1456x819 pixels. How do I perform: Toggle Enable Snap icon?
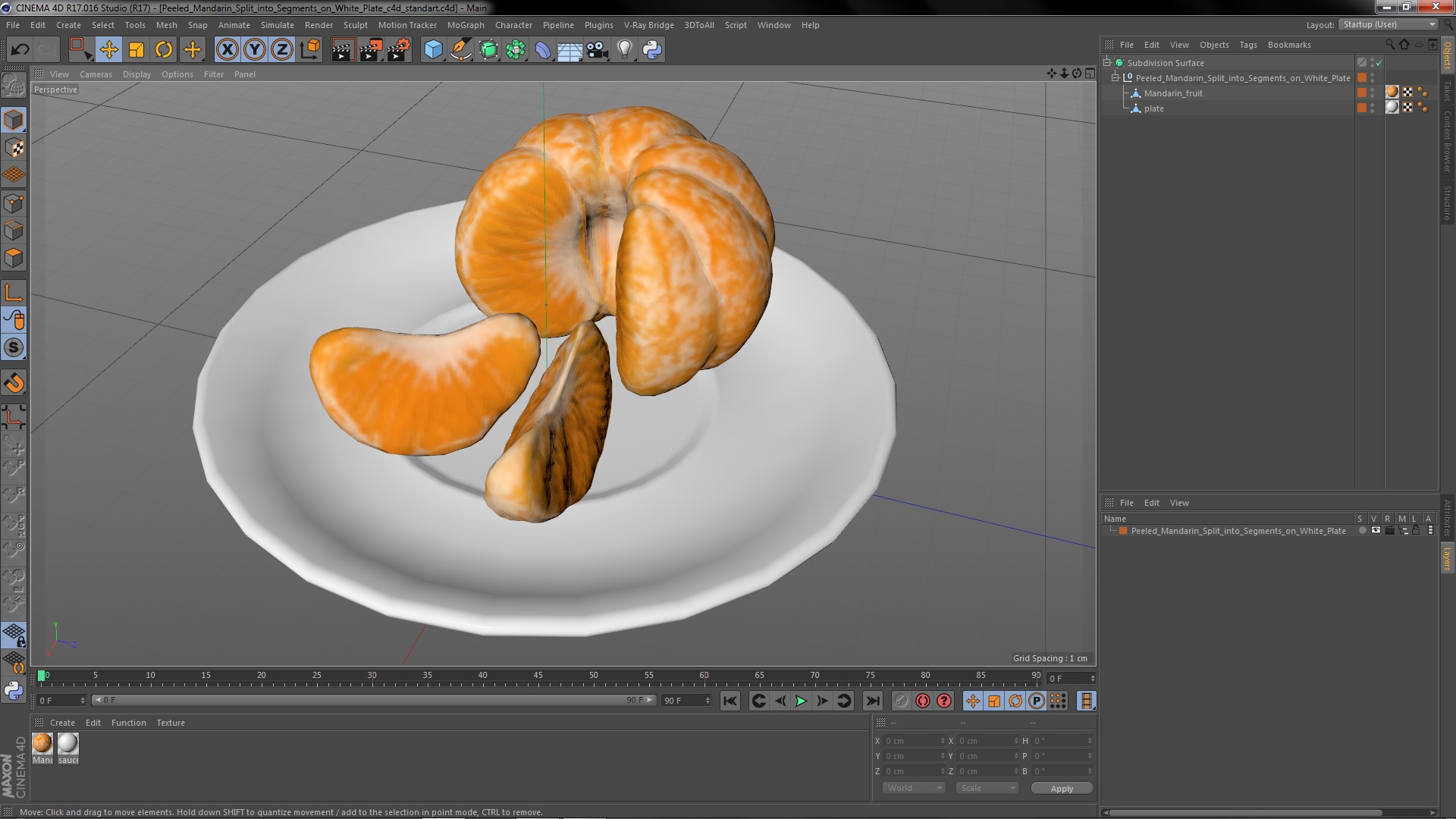pos(14,383)
